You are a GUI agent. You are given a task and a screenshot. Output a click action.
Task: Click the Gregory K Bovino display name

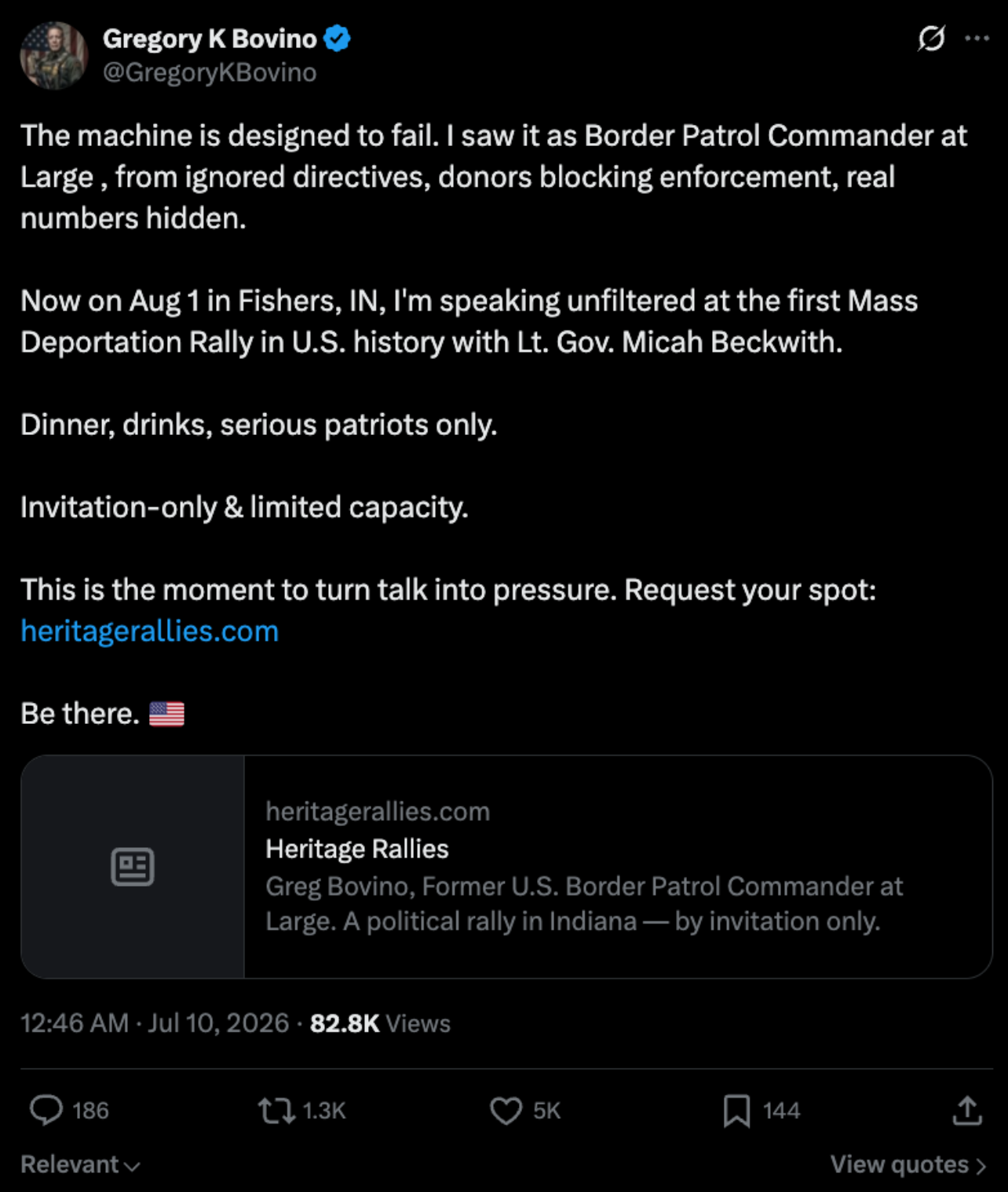tap(210, 38)
